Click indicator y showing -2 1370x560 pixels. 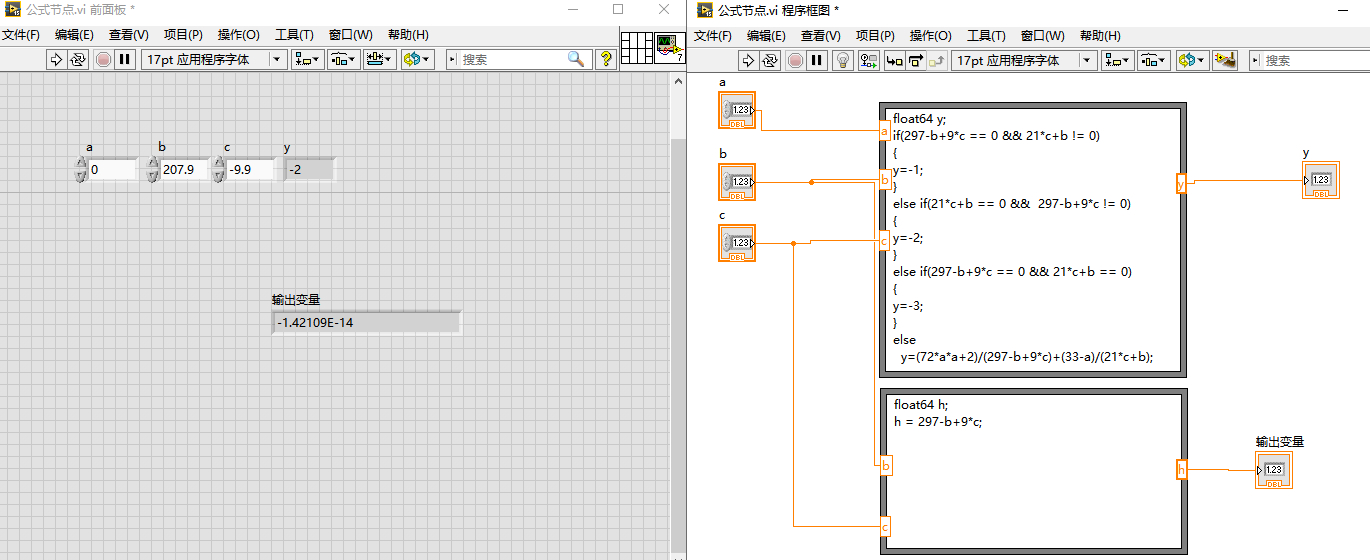click(310, 170)
